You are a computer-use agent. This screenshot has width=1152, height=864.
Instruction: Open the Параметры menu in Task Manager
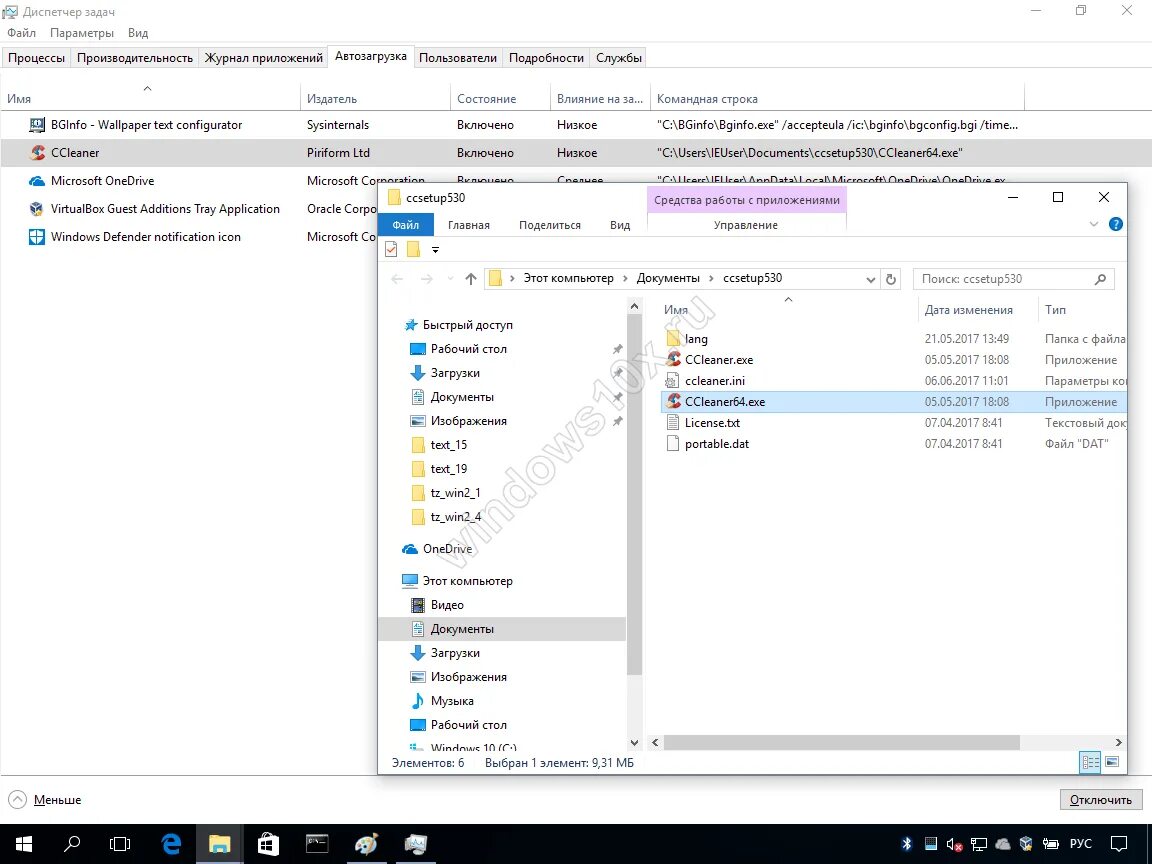(x=81, y=32)
